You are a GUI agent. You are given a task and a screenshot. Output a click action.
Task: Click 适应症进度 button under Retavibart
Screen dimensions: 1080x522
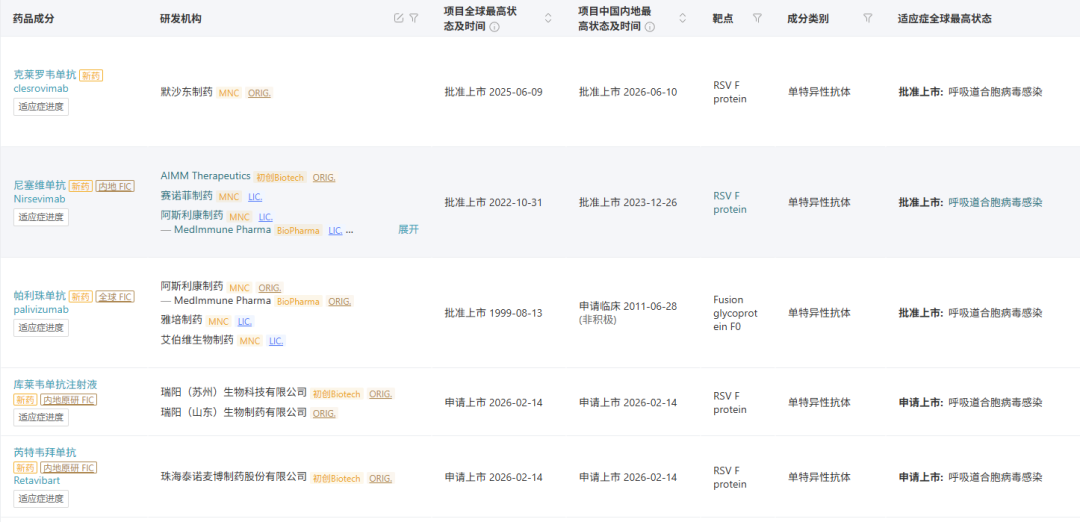[41, 499]
